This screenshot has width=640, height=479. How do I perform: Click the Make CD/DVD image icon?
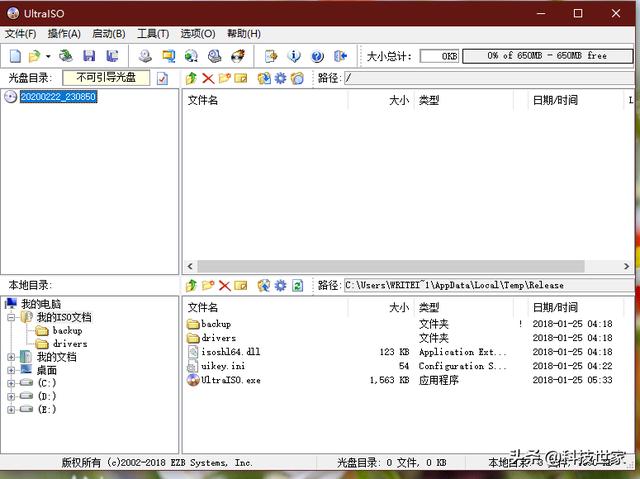coord(145,56)
